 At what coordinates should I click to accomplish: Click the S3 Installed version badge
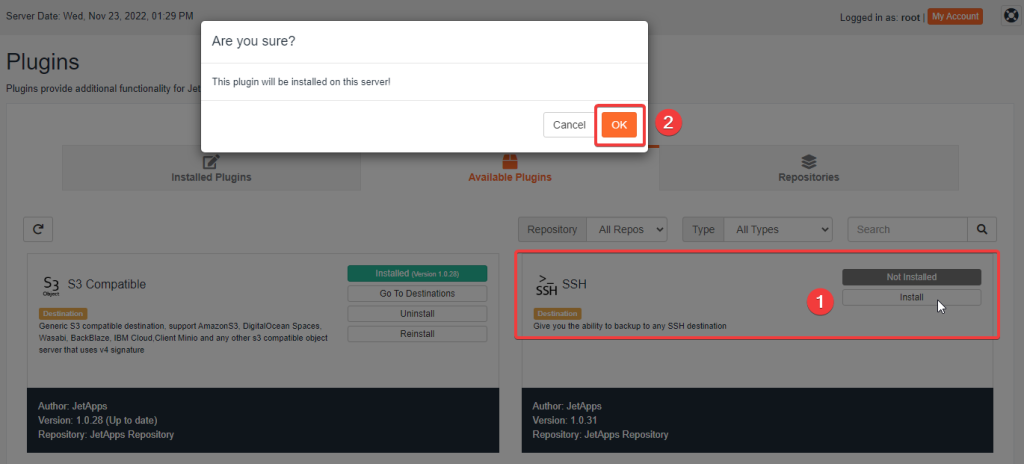pyautogui.click(x=417, y=273)
